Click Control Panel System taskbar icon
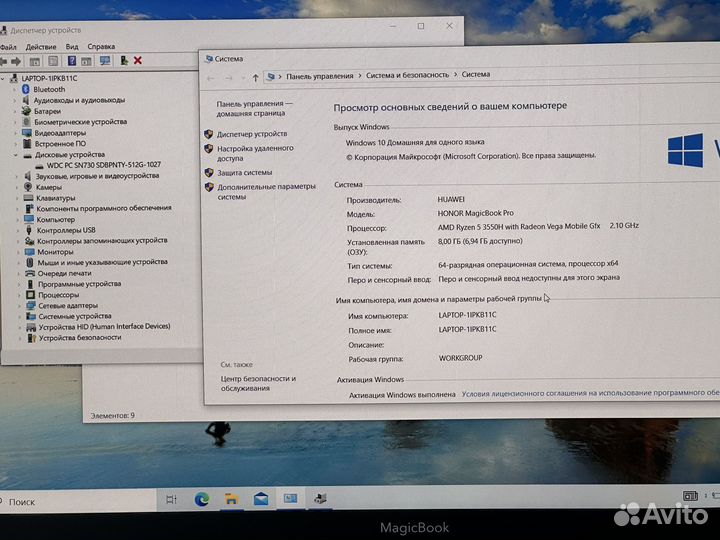720x540 pixels. pos(290,498)
